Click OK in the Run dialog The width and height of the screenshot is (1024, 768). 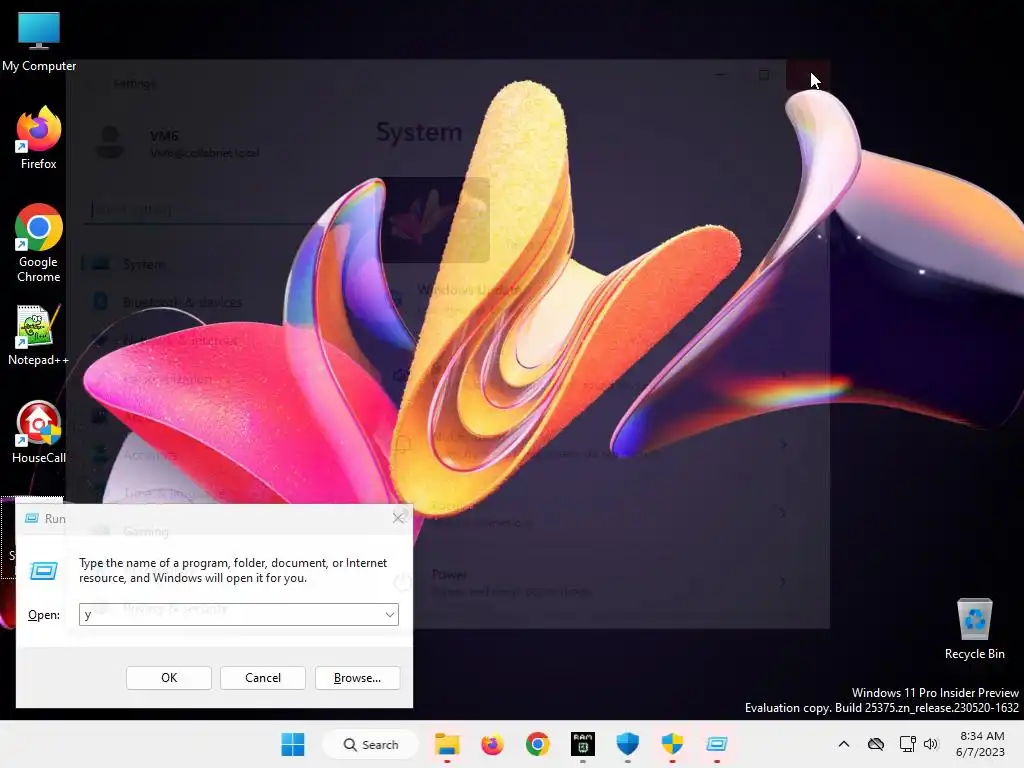pos(168,678)
